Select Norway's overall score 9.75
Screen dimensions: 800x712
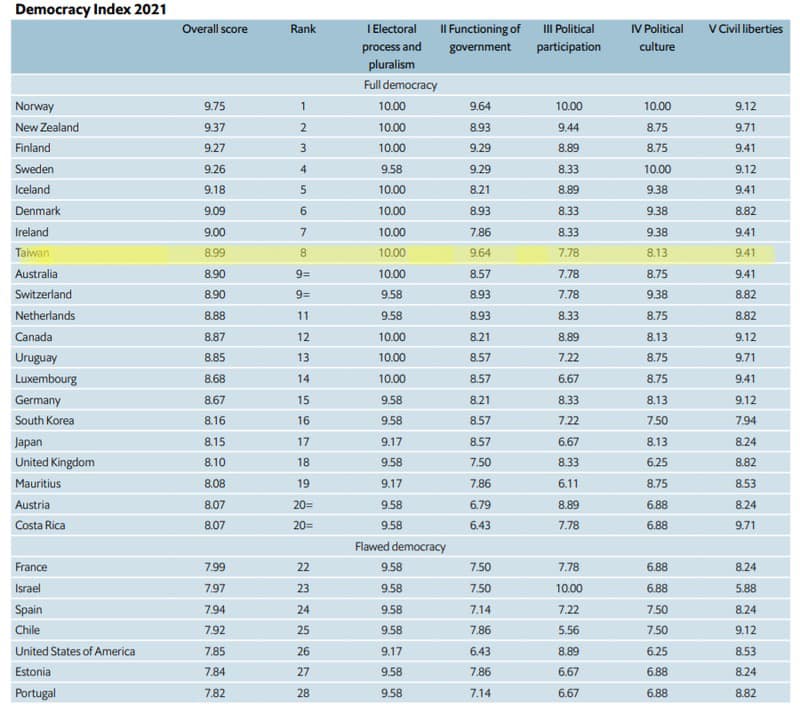pos(215,106)
